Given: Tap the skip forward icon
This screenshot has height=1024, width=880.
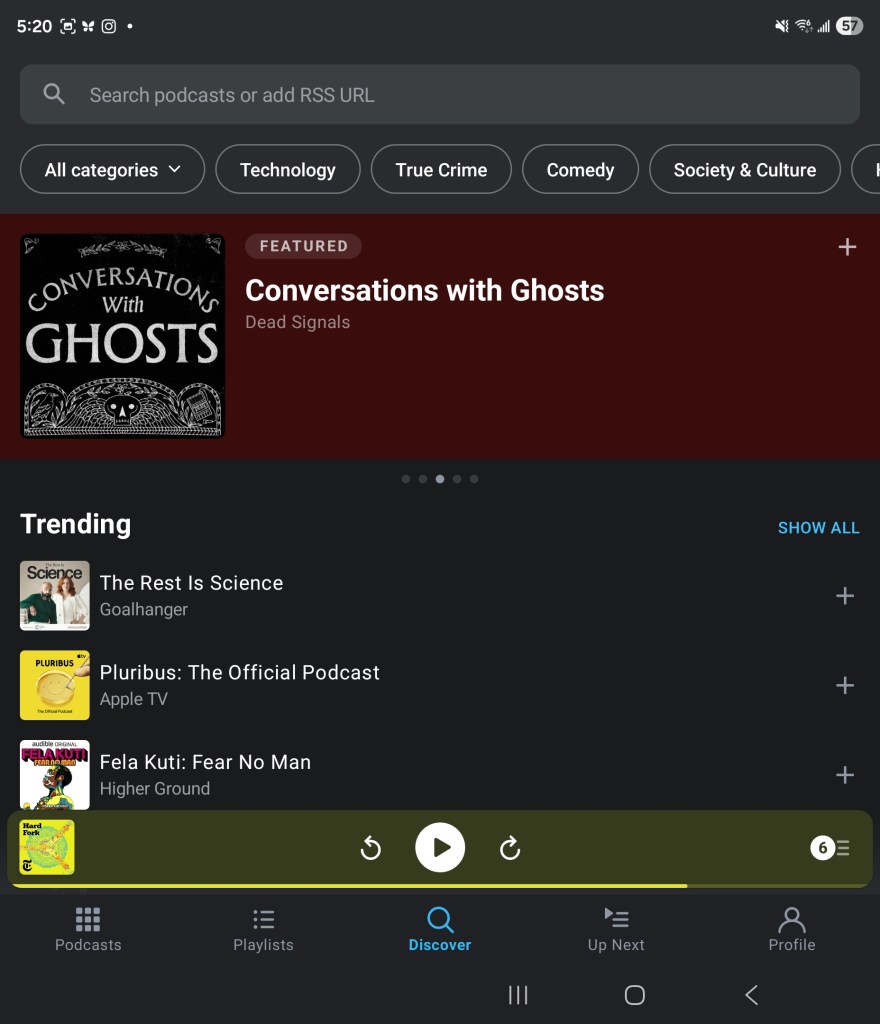Looking at the screenshot, I should click(x=510, y=848).
